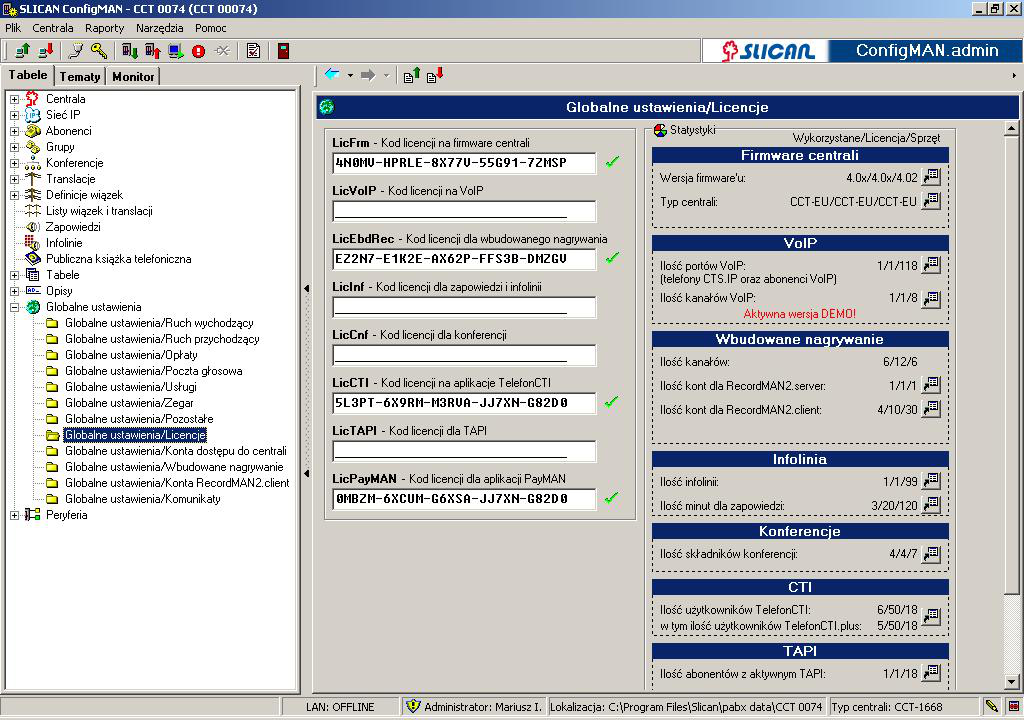The width and height of the screenshot is (1024, 720).
Task: Open Globalne ustawienia/Zegar in the tree
Action: point(129,403)
